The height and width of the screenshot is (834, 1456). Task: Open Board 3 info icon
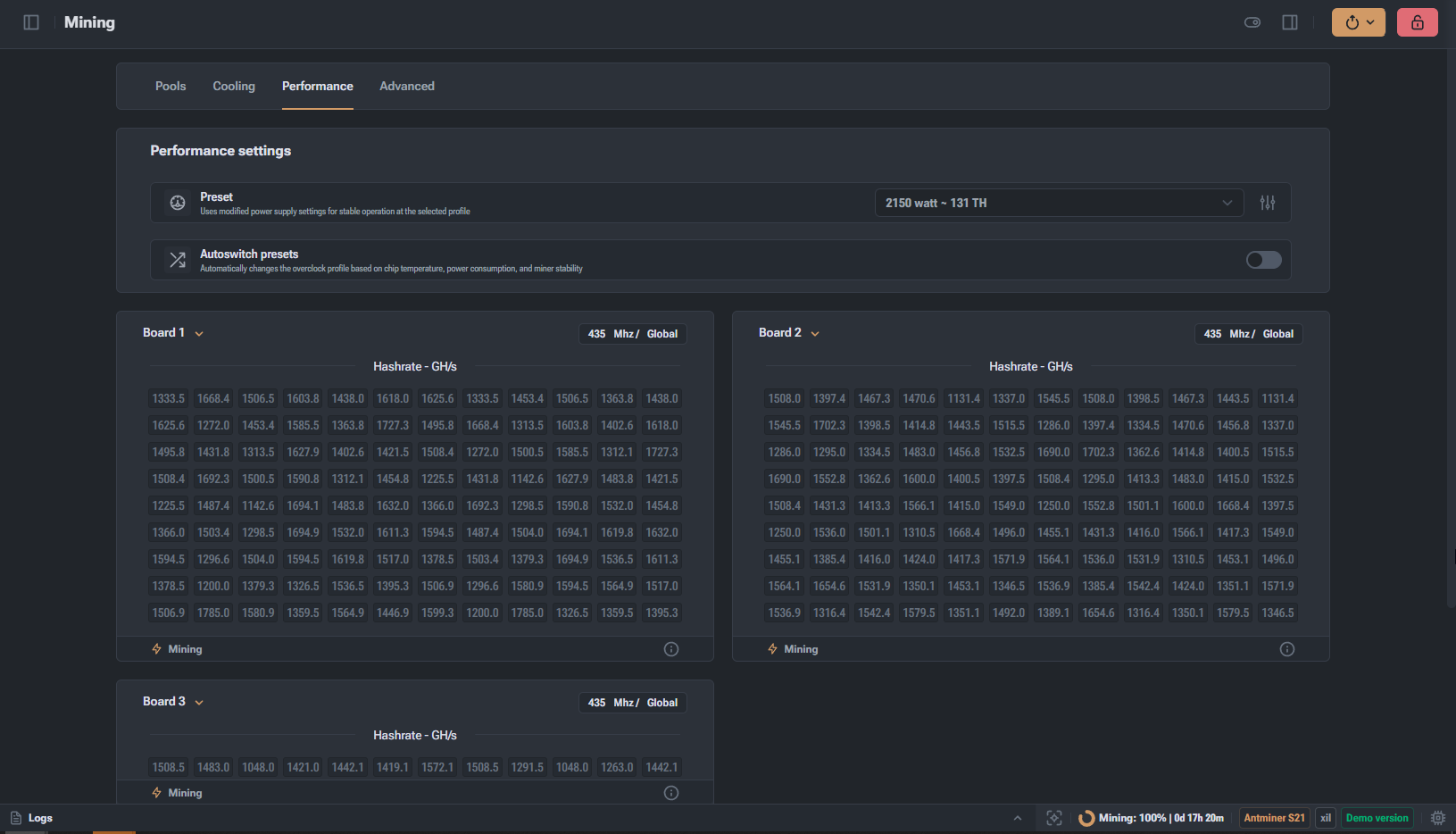point(671,793)
